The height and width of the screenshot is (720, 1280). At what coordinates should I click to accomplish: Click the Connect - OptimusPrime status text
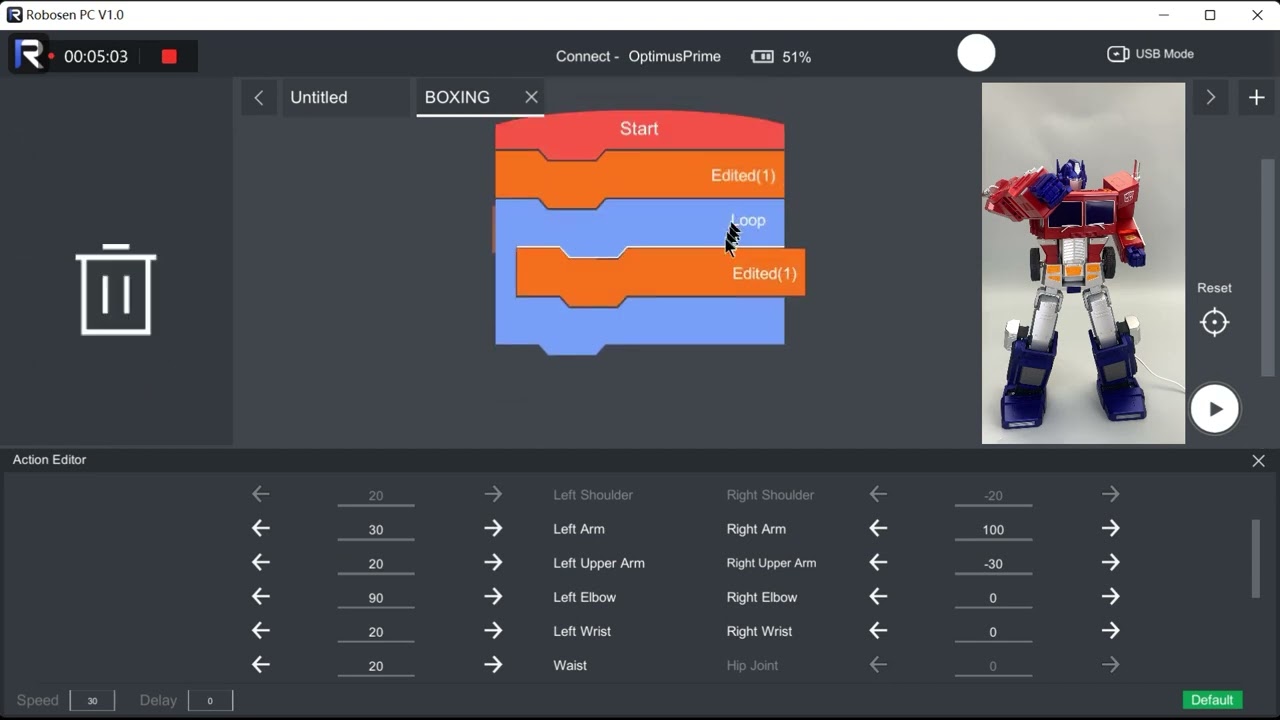638,57
